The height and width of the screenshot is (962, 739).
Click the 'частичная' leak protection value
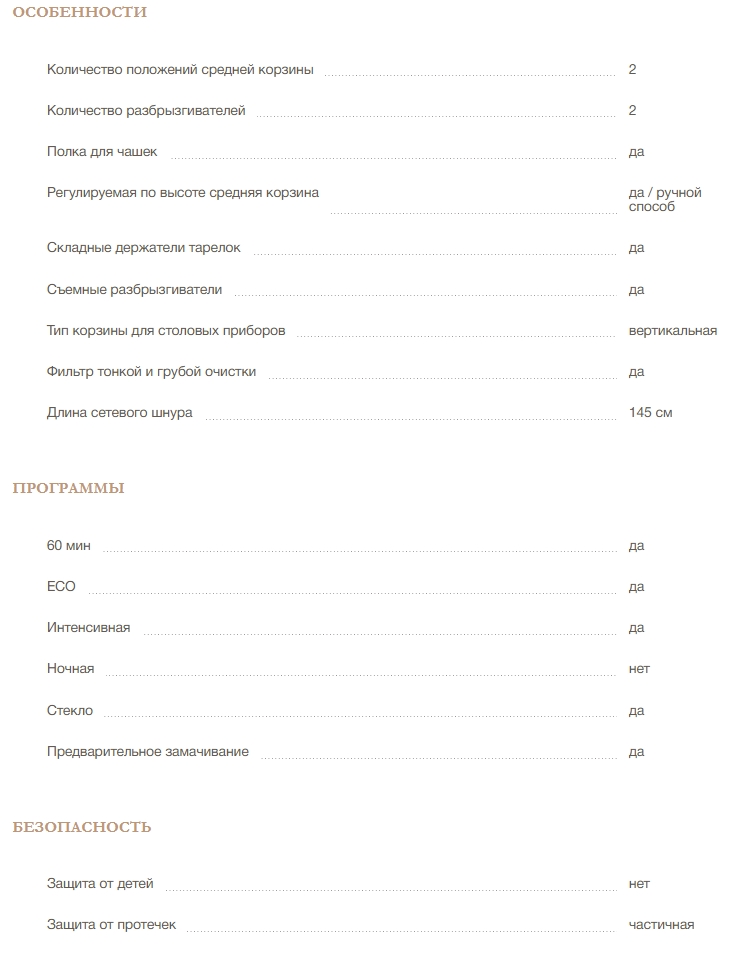coord(661,925)
